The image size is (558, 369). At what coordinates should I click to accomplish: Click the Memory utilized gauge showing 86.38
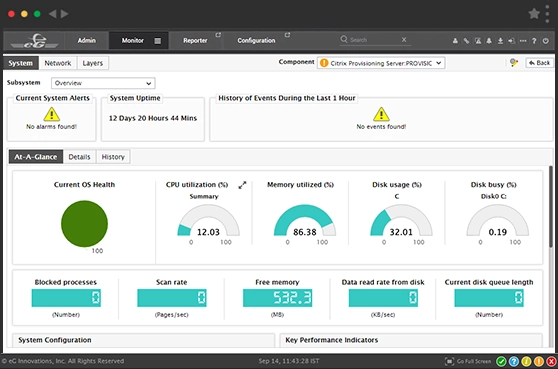[x=305, y=220]
